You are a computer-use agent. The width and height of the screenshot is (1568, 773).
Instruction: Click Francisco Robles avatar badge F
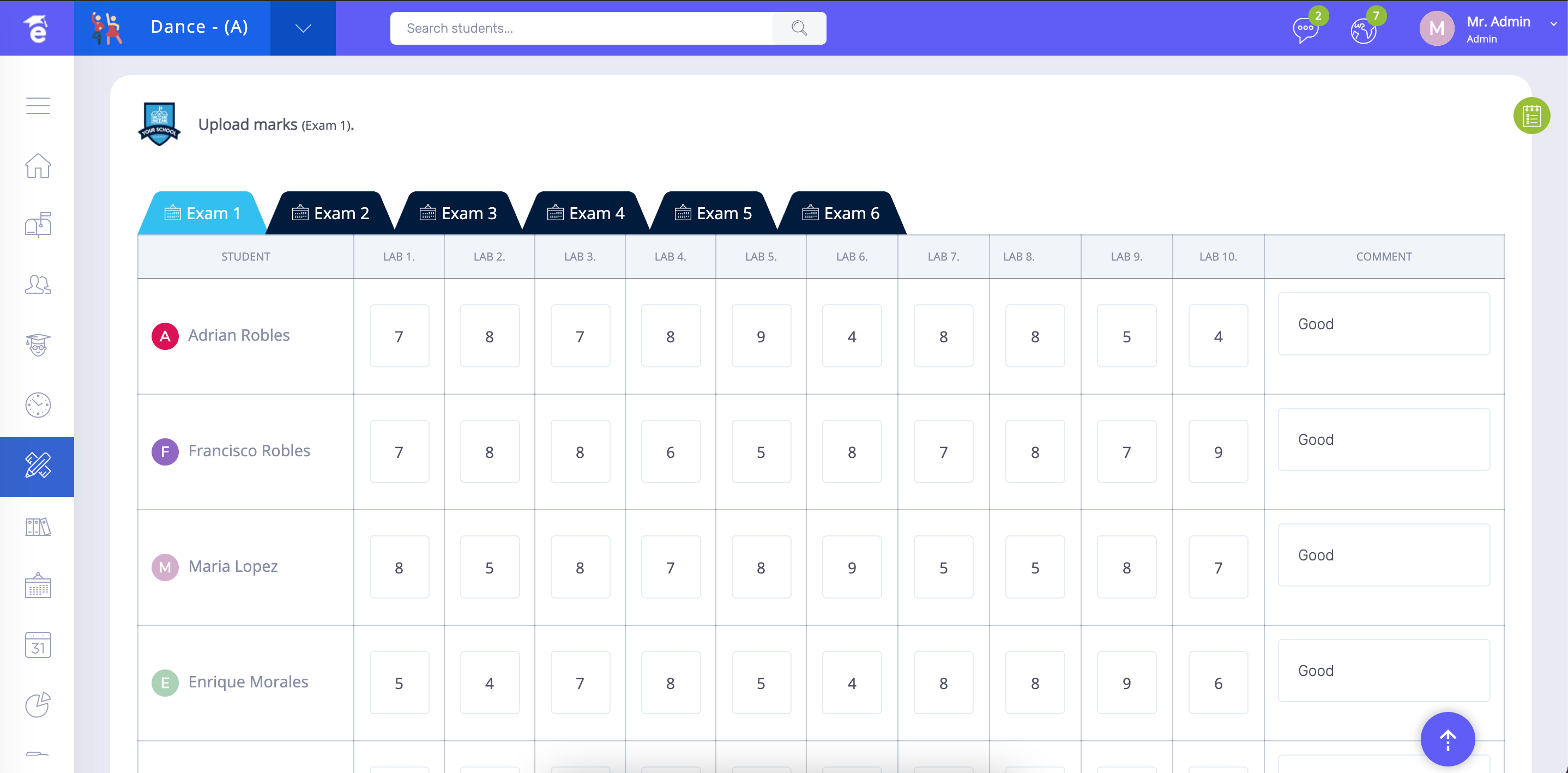click(165, 451)
